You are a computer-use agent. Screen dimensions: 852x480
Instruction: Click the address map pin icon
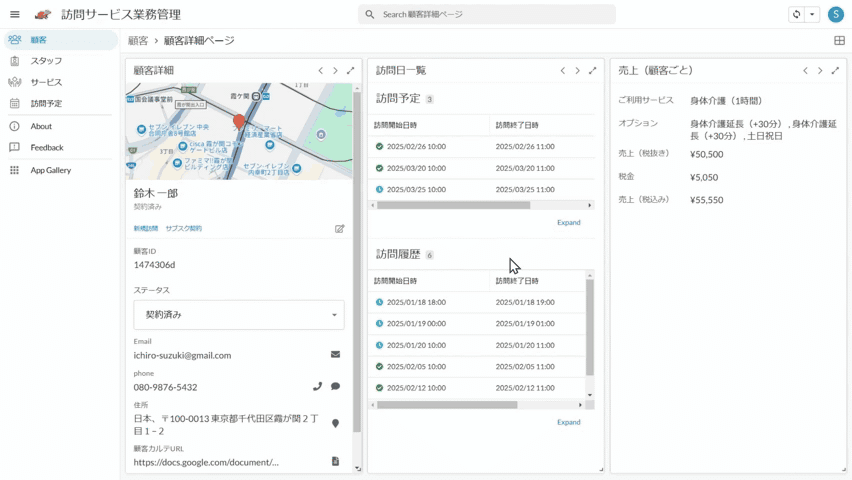tap(335, 423)
